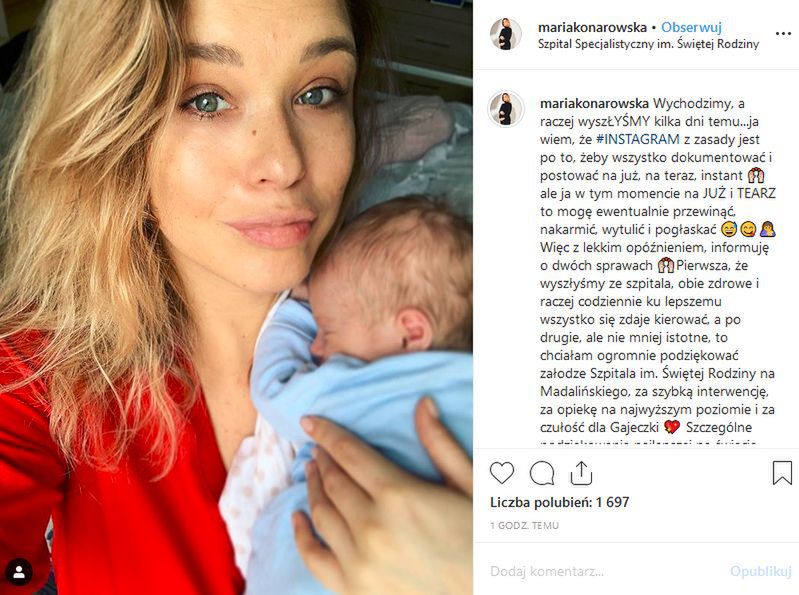
Task: Open the post timestamp 1 godz. temu
Action: click(524, 525)
